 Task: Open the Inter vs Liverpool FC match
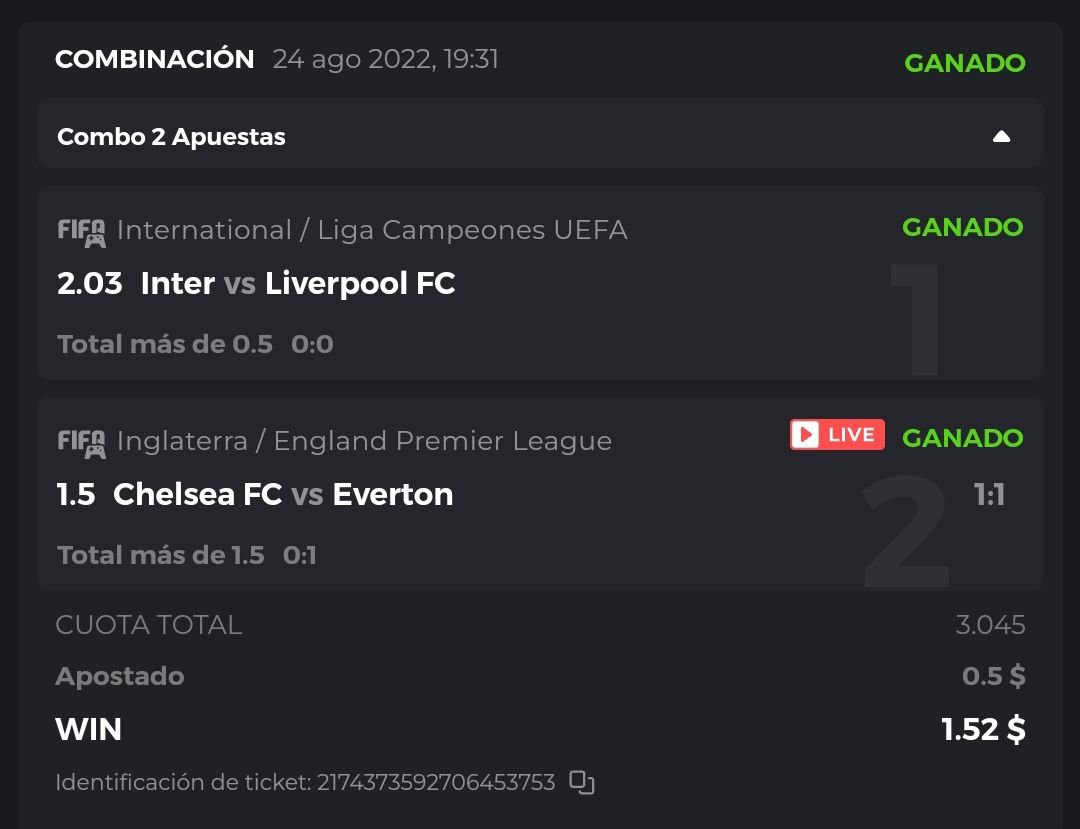[298, 284]
